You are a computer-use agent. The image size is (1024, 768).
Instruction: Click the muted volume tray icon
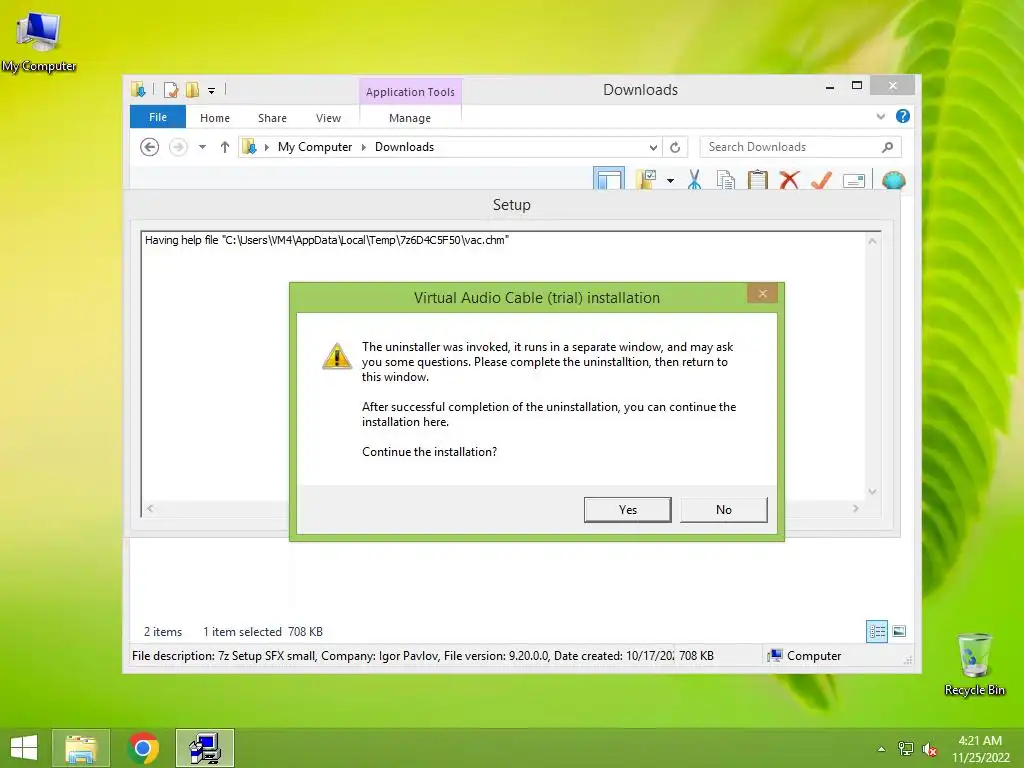point(929,749)
